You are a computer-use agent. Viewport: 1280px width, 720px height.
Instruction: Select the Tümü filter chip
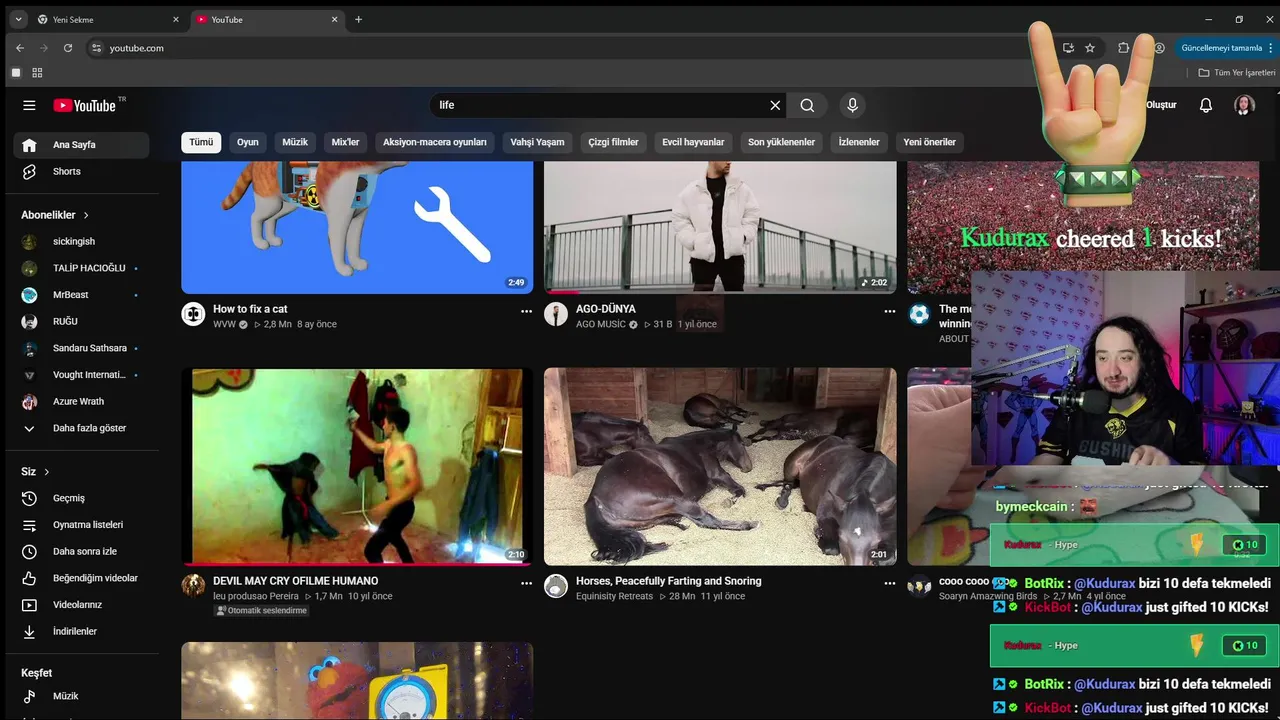tap(201, 142)
